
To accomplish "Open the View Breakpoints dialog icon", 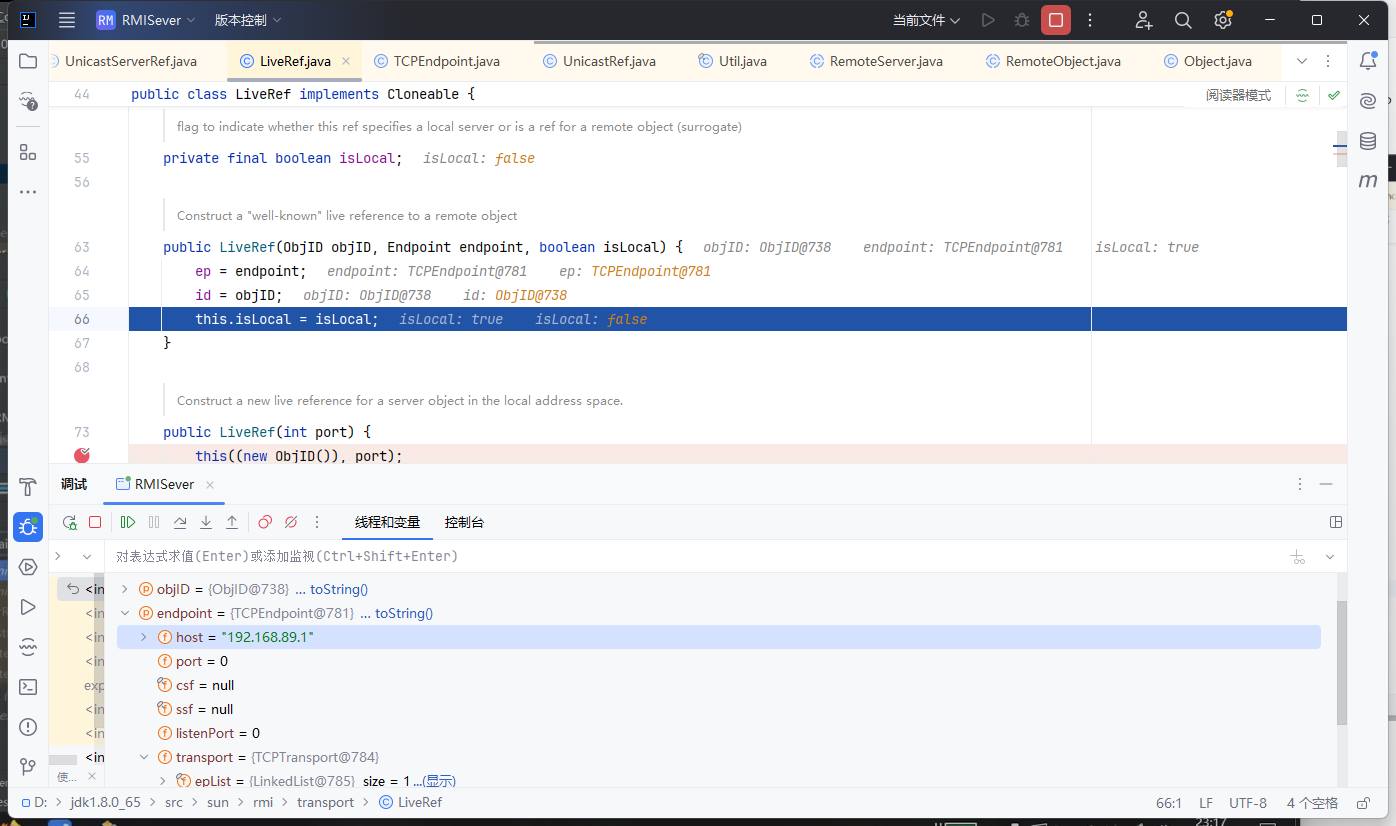I will click(x=265, y=522).
